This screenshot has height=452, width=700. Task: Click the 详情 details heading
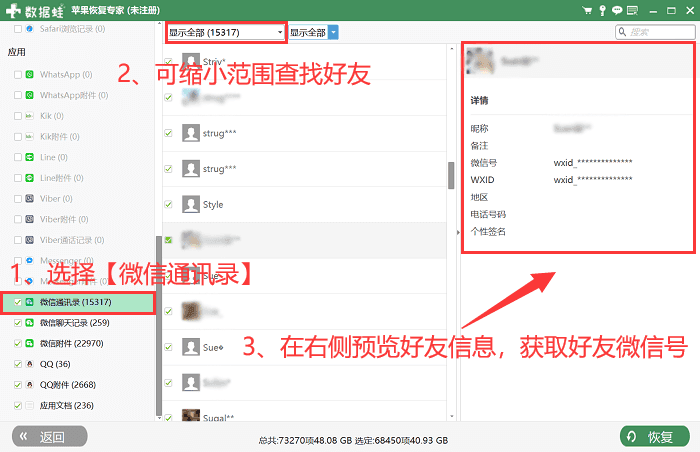coord(479,100)
